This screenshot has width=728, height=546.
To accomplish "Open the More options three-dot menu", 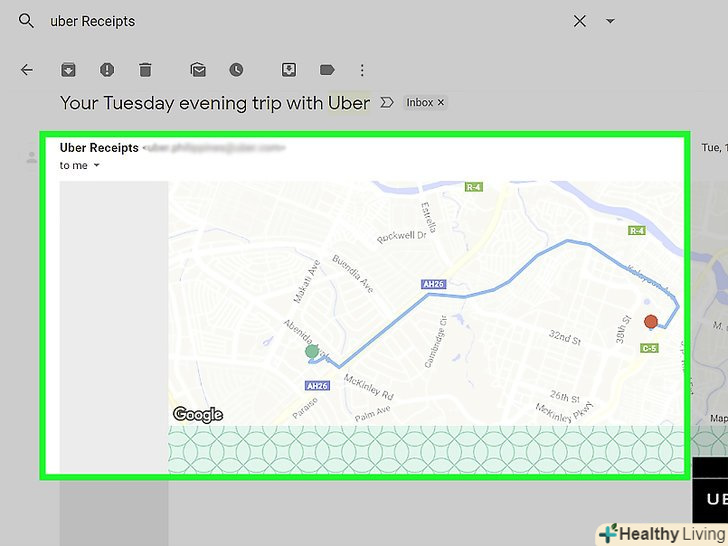I will pos(362,70).
